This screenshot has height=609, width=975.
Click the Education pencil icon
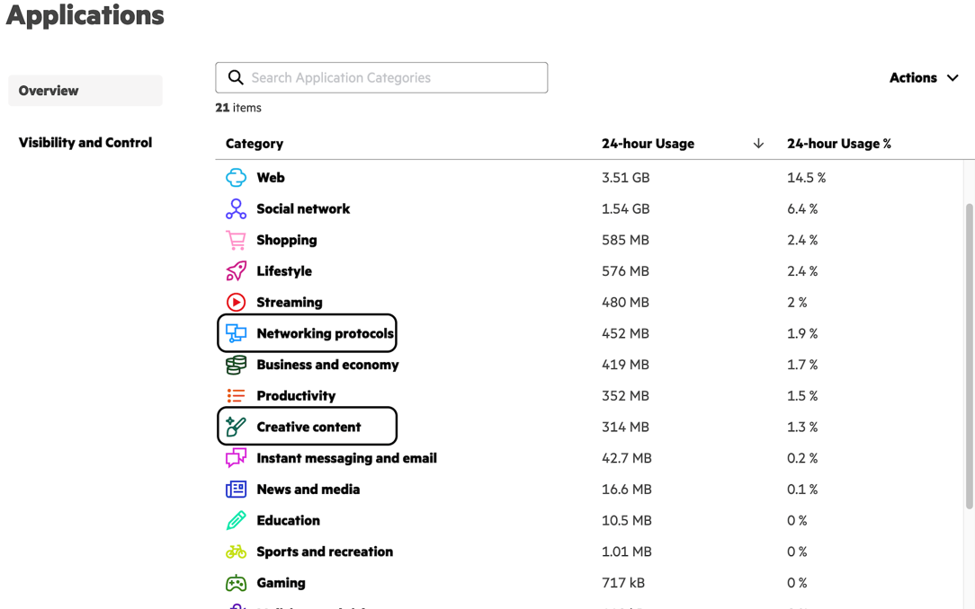[x=236, y=520]
